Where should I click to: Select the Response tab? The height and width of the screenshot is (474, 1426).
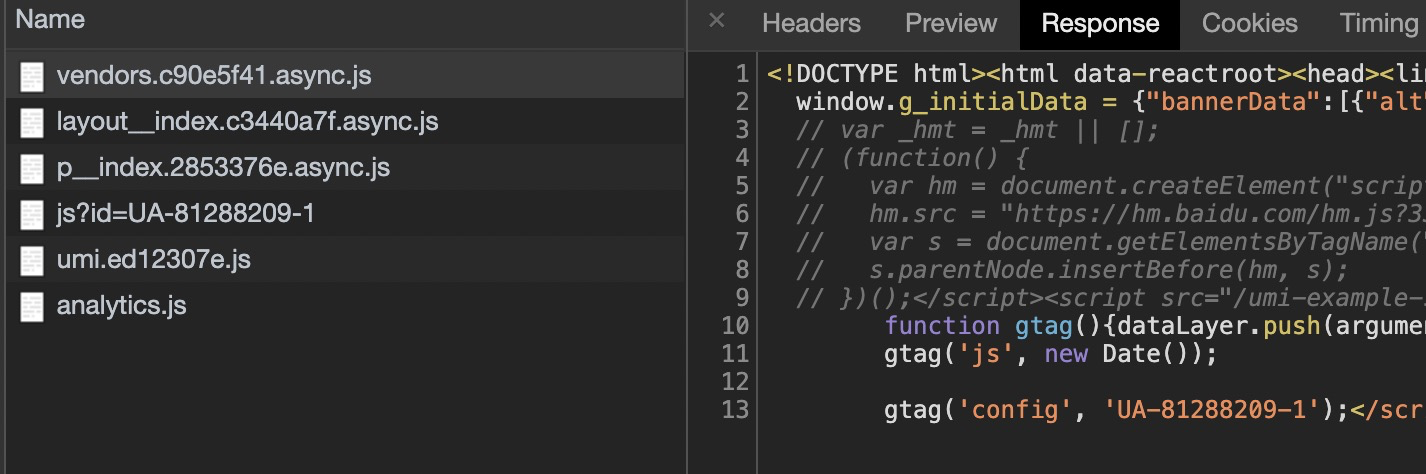[x=1100, y=24]
